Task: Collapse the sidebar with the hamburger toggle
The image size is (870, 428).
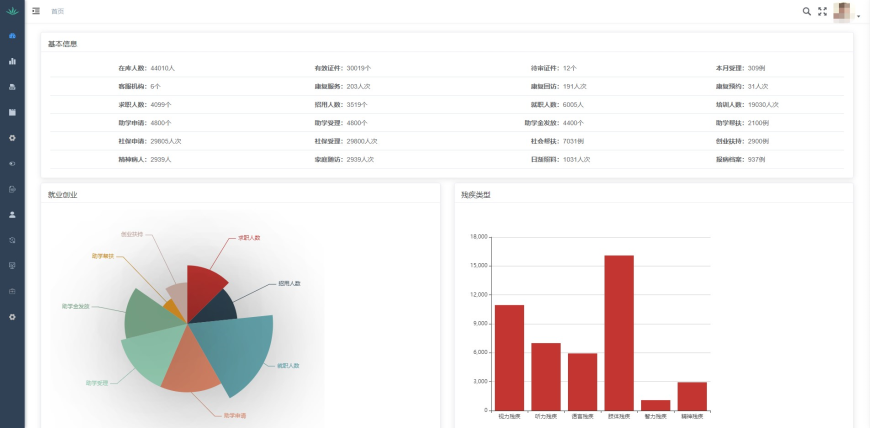Action: click(36, 11)
